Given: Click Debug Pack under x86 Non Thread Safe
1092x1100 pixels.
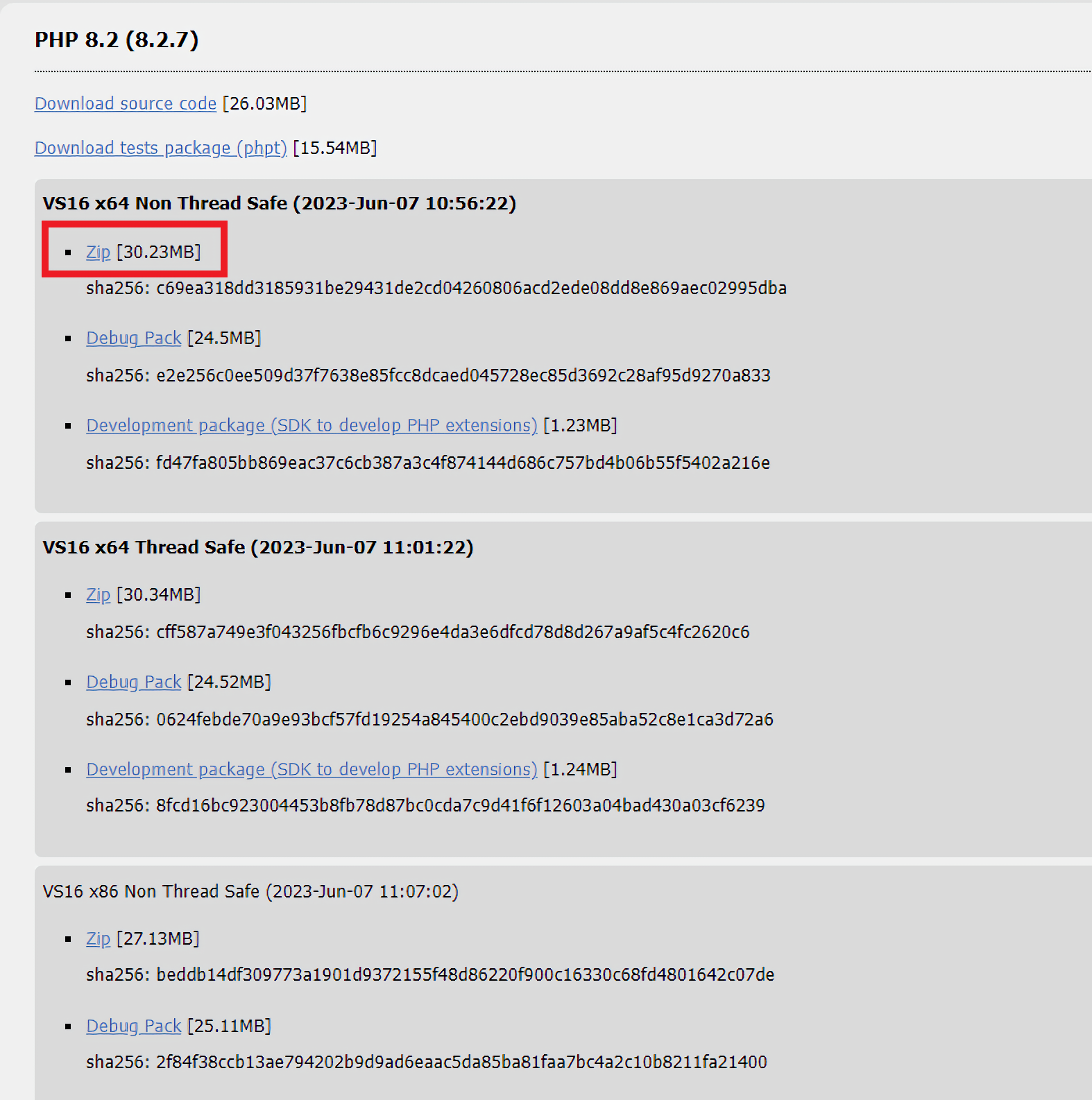Looking at the screenshot, I should [133, 1026].
